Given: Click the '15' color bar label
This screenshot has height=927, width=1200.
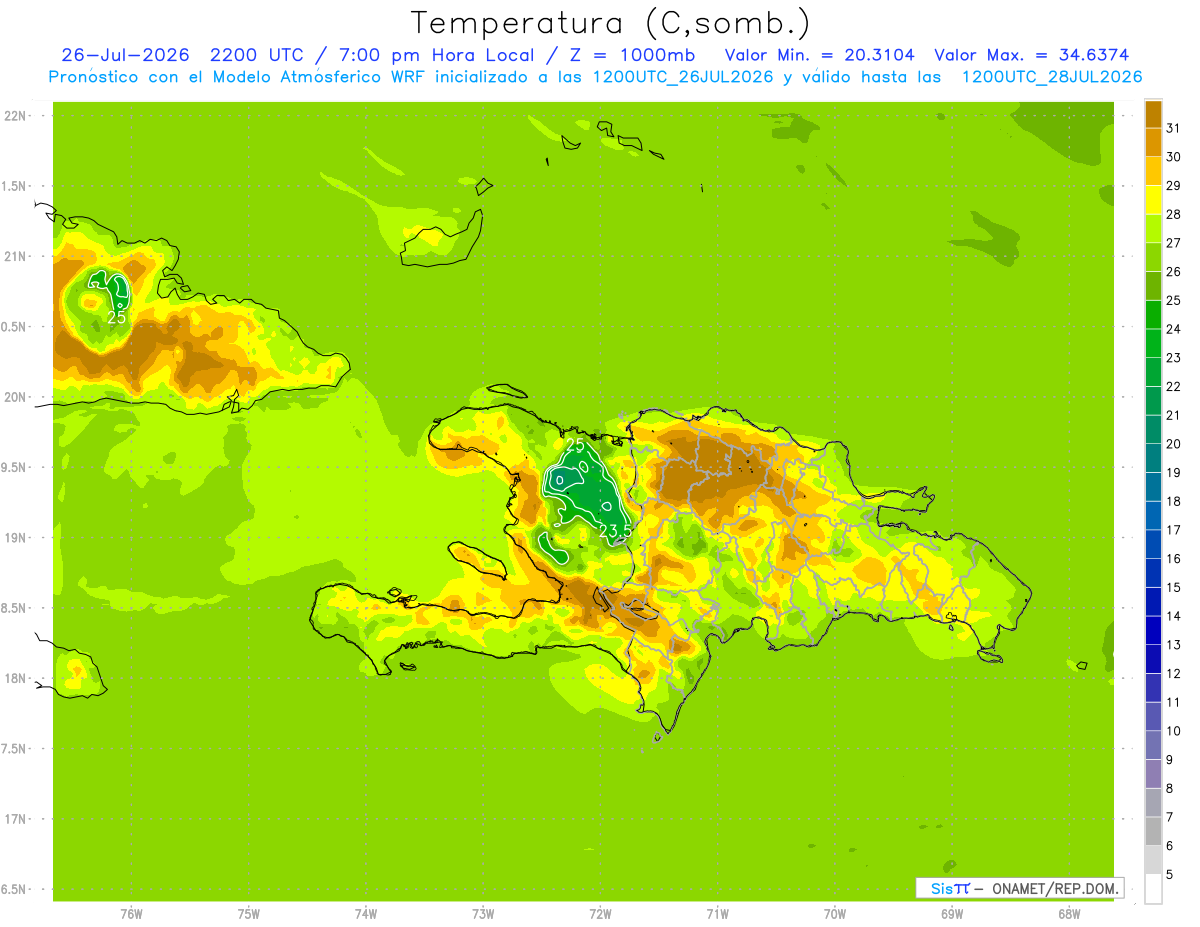Looking at the screenshot, I should 1173,587.
